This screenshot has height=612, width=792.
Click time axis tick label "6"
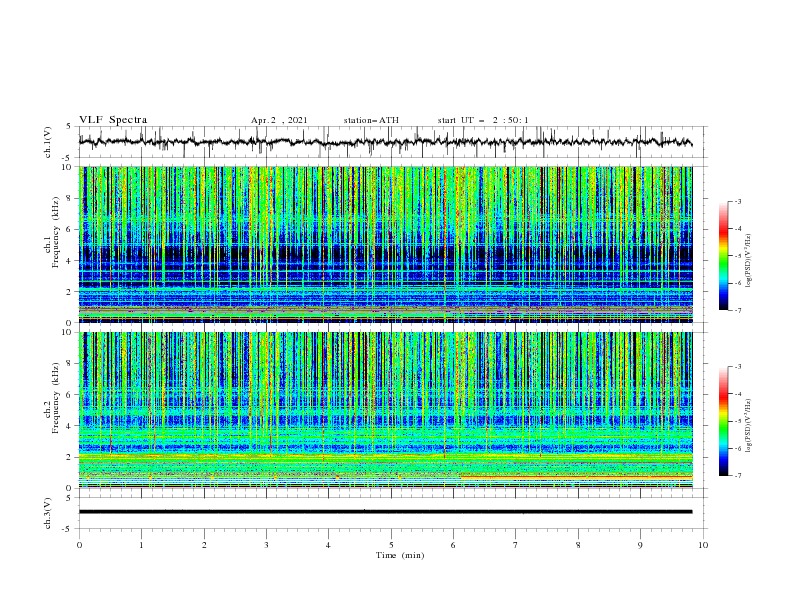pos(453,545)
